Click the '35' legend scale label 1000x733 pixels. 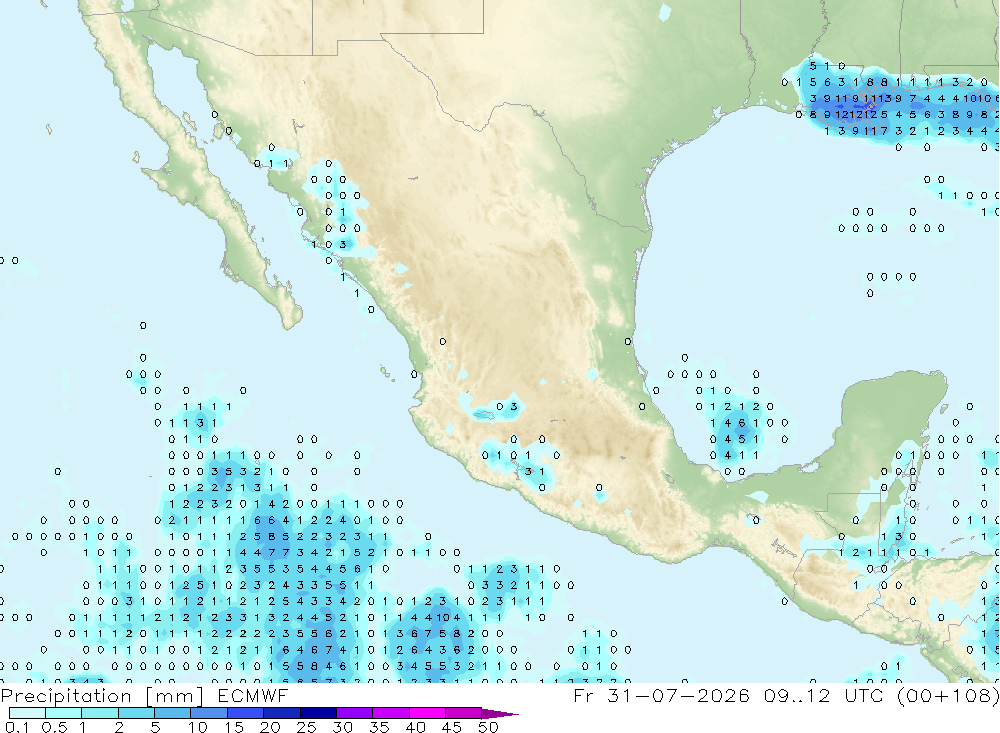[x=379, y=727]
